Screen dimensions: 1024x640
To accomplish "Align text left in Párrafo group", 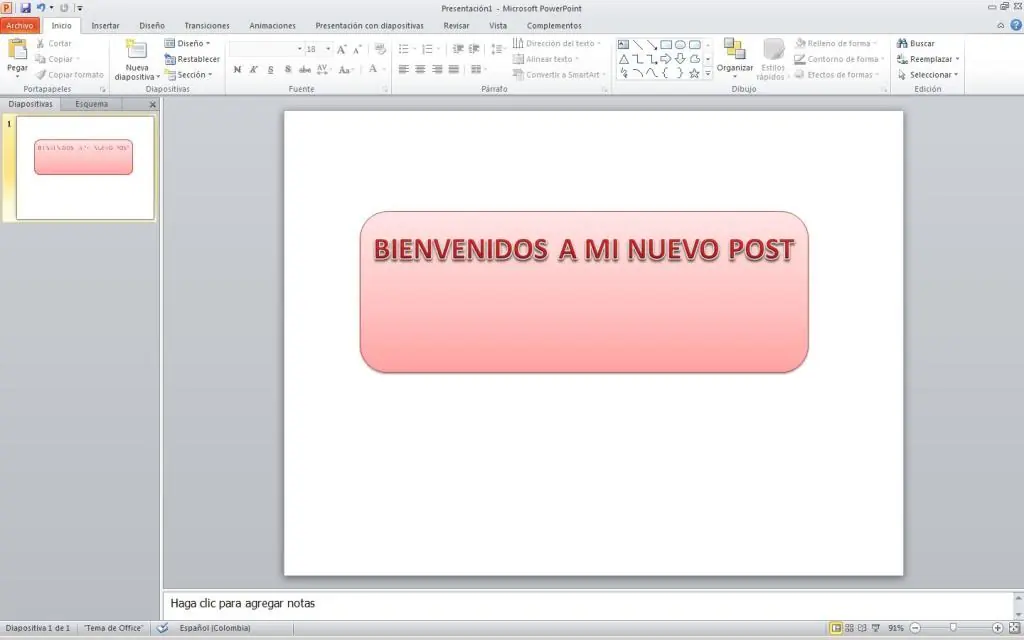I will (x=404, y=69).
